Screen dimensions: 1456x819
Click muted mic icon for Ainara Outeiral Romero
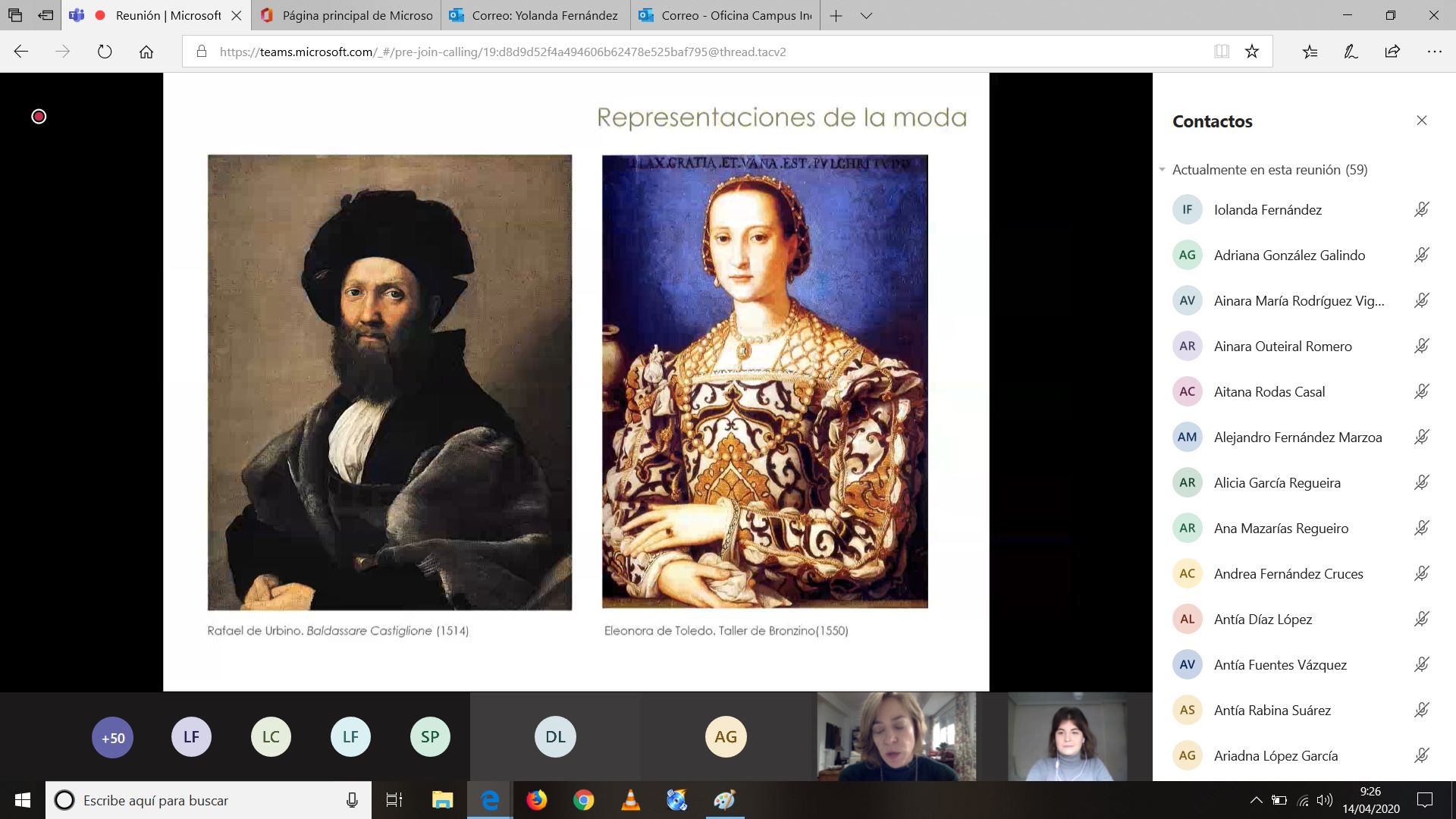tap(1422, 346)
